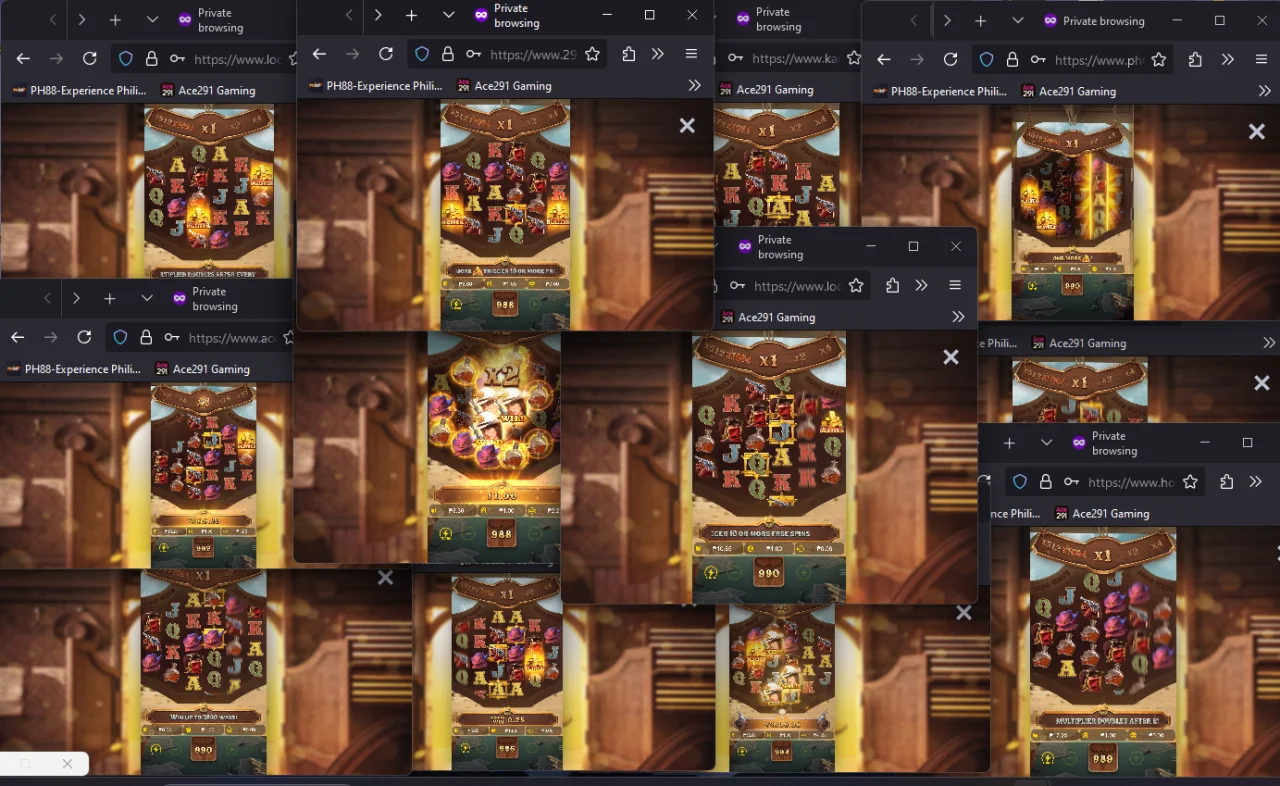Increase the bet beside the 990 center-right game
This screenshot has height=786, width=1280.
pos(803,574)
